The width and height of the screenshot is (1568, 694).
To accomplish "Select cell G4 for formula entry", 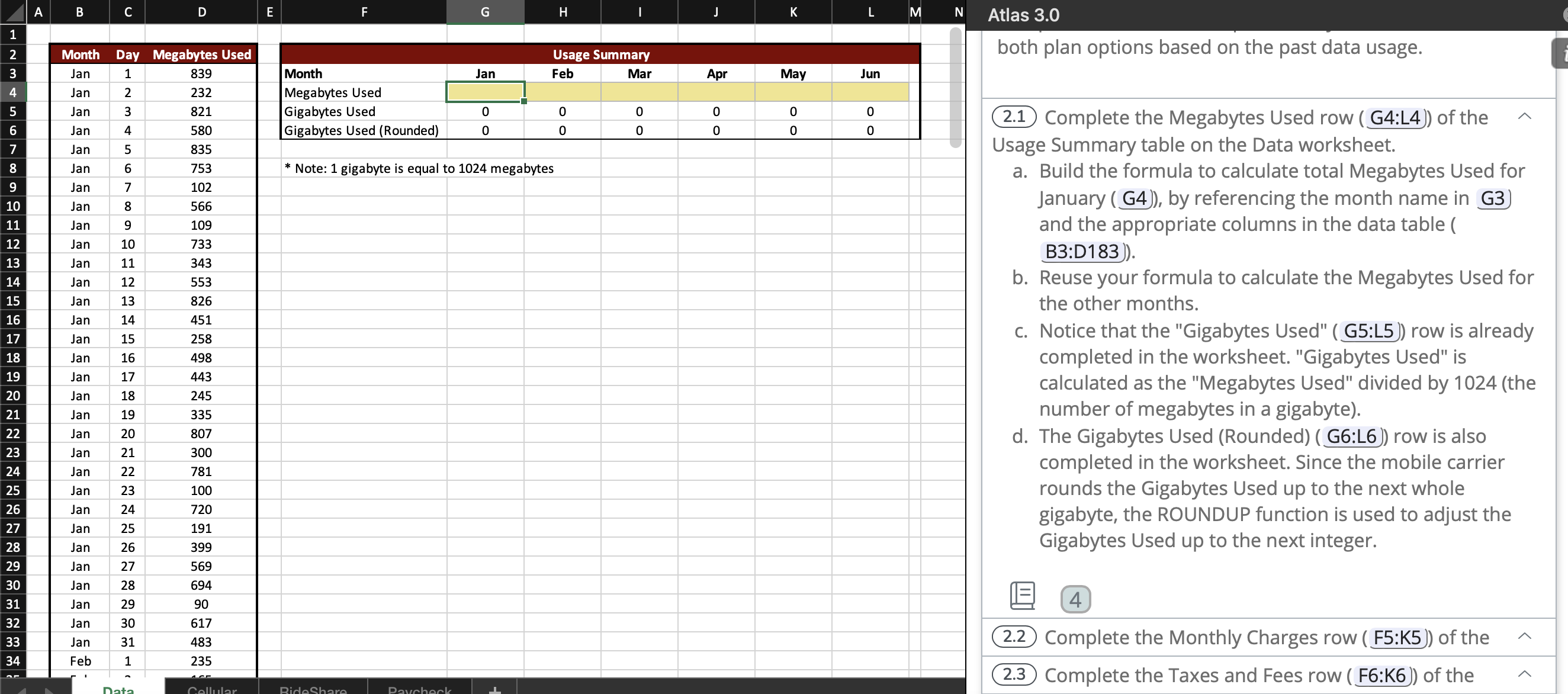I will 484,91.
